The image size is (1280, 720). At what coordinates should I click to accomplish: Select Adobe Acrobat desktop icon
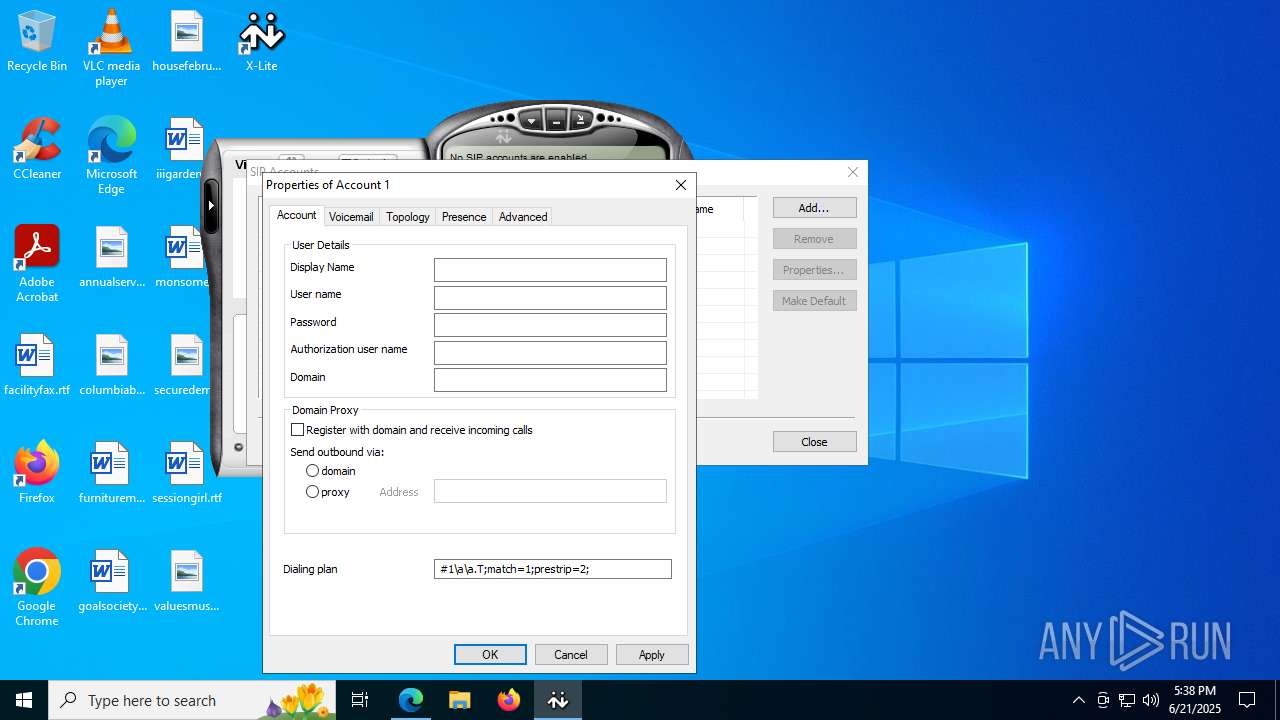(37, 264)
